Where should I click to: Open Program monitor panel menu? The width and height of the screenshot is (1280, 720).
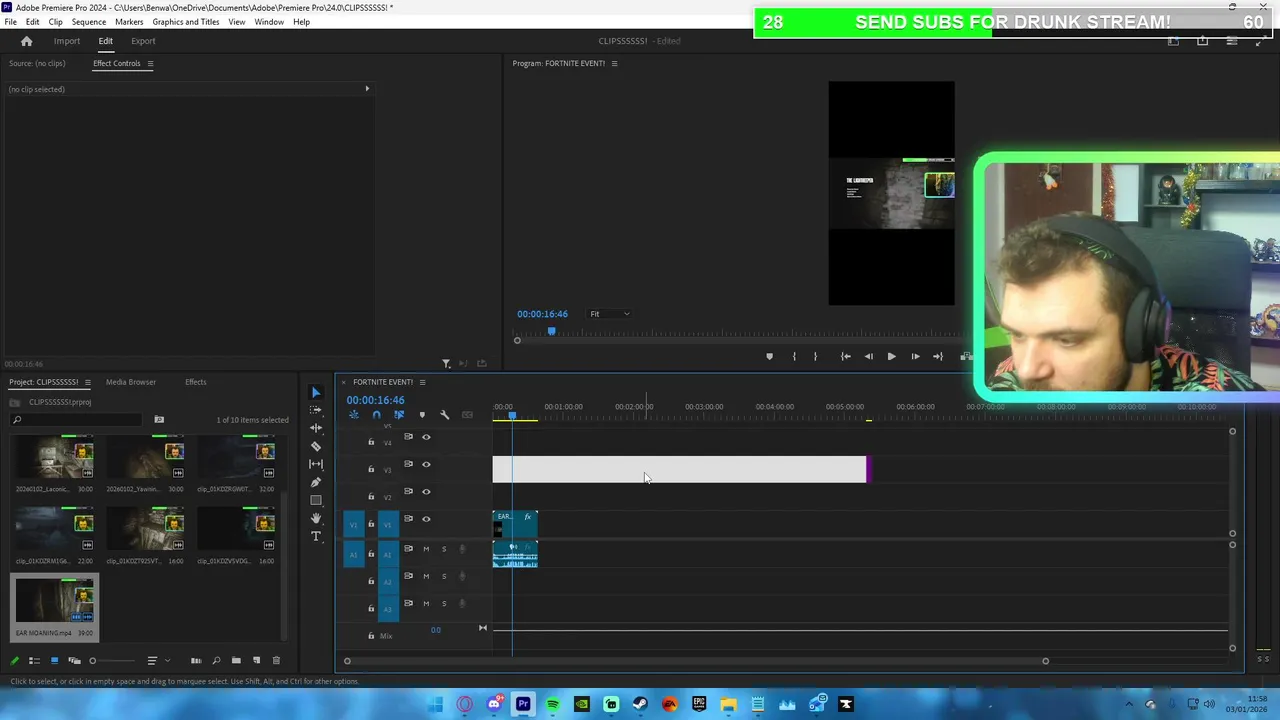(x=614, y=64)
